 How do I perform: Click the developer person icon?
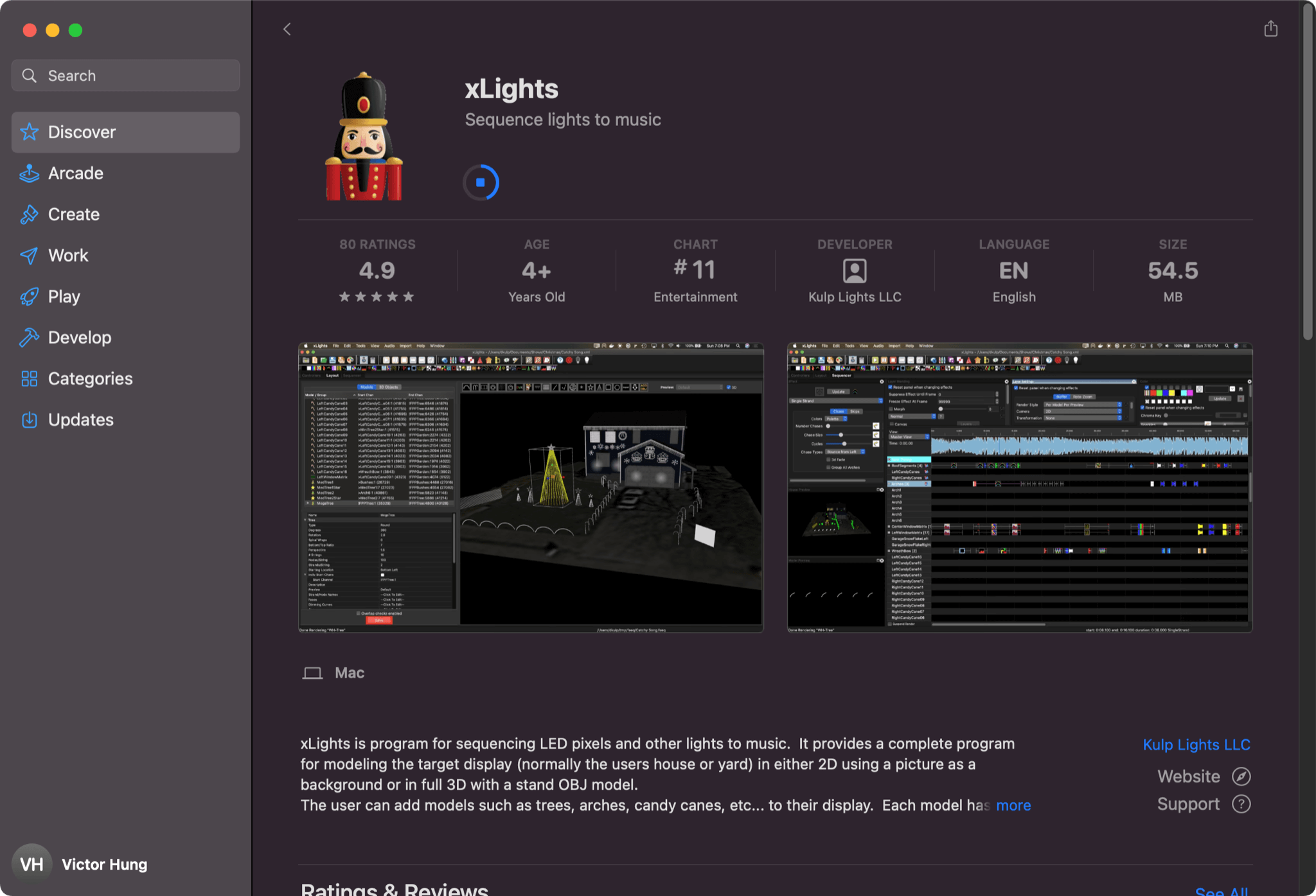point(855,271)
